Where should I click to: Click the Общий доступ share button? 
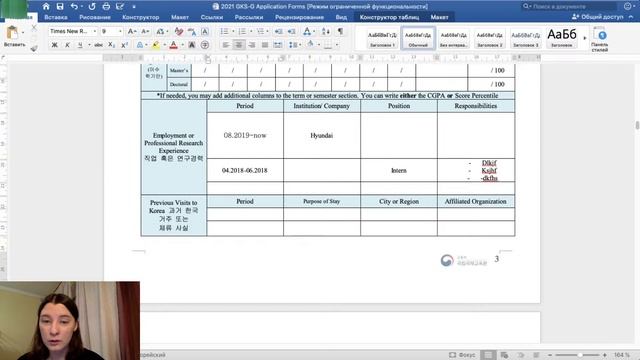(x=598, y=17)
